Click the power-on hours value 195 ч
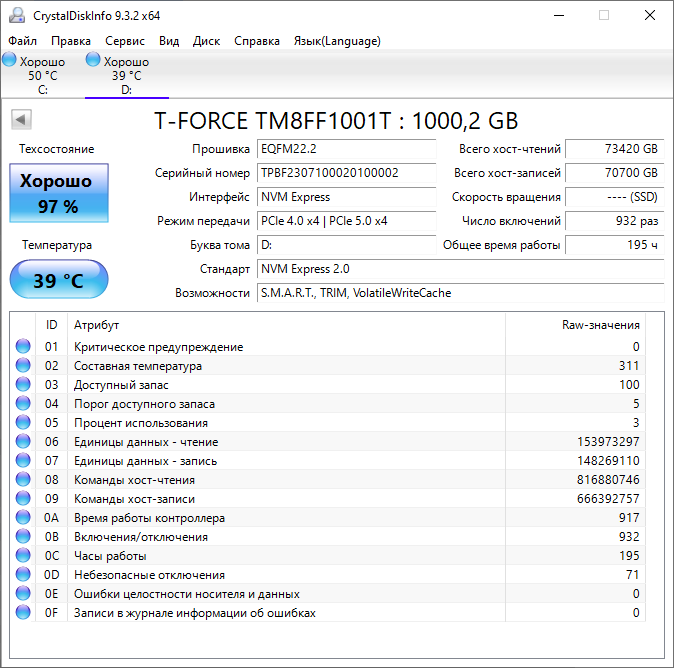This screenshot has width=674, height=668. 615,245
